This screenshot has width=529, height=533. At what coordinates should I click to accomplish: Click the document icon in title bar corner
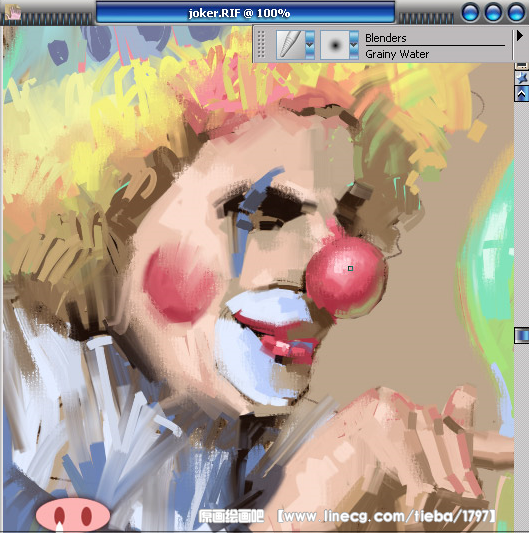pyautogui.click(x=13, y=13)
